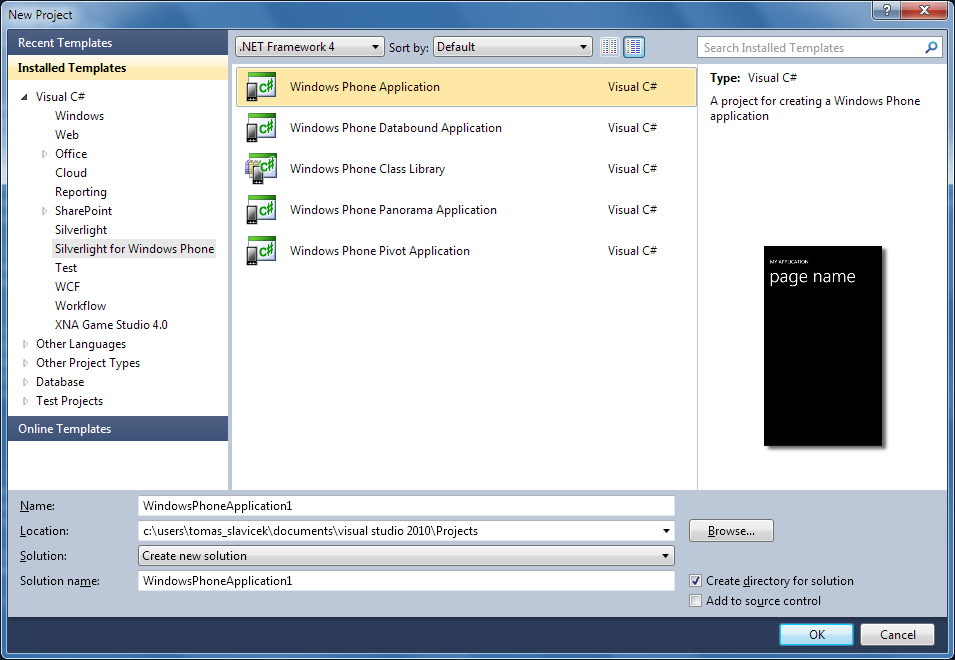The height and width of the screenshot is (660, 955).
Task: Click the Windows Phone Pivot Application icon
Action: pyautogui.click(x=261, y=250)
